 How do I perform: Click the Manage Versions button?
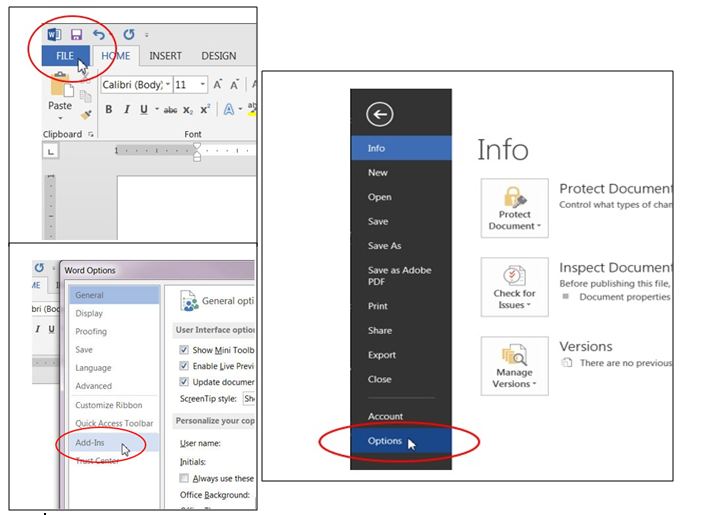pyautogui.click(x=515, y=366)
